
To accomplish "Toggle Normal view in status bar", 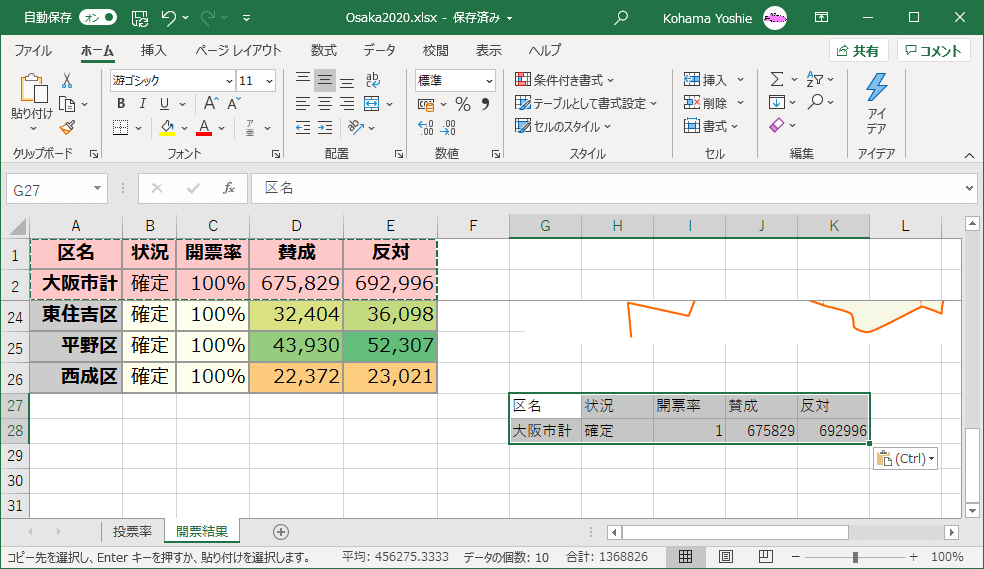I will 685,556.
